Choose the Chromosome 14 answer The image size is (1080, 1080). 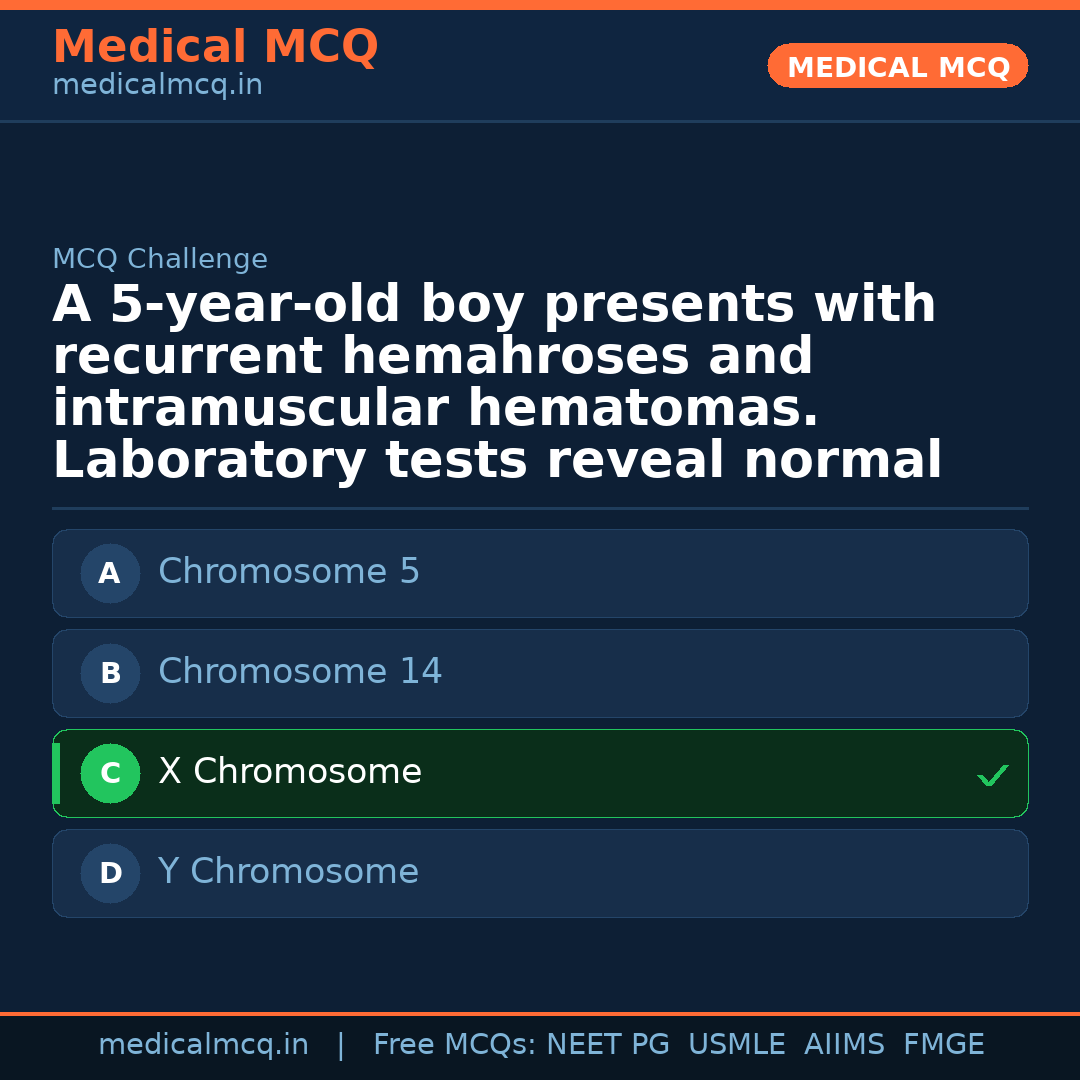300,672
